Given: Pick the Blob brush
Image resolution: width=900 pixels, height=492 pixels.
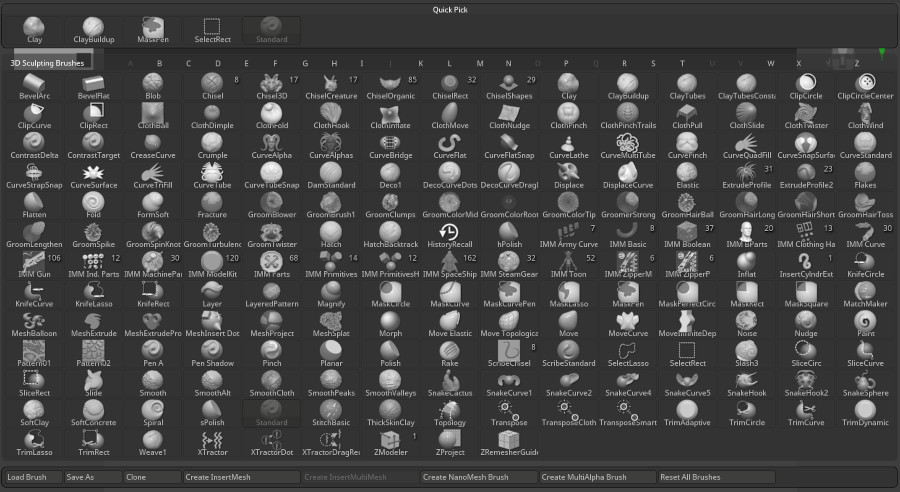Looking at the screenshot, I should pos(153,87).
